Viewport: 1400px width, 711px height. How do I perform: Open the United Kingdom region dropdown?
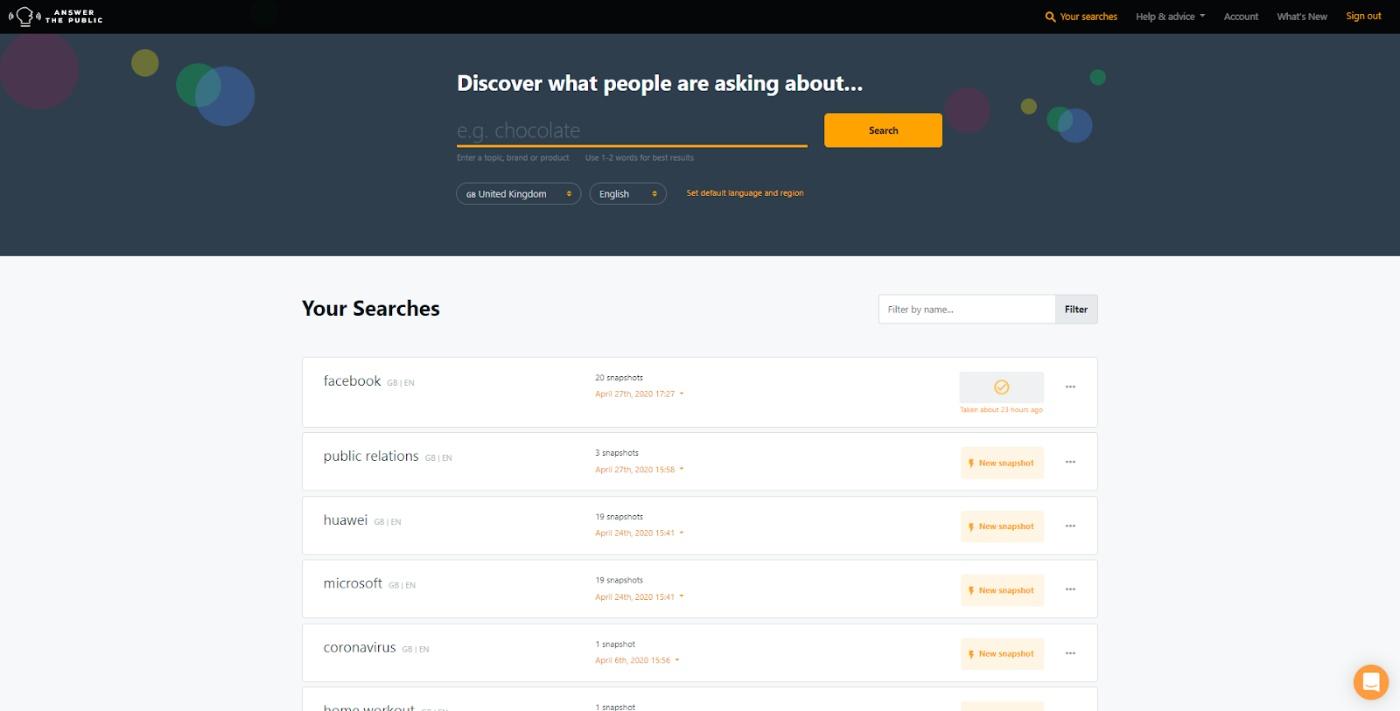pyautogui.click(x=518, y=194)
